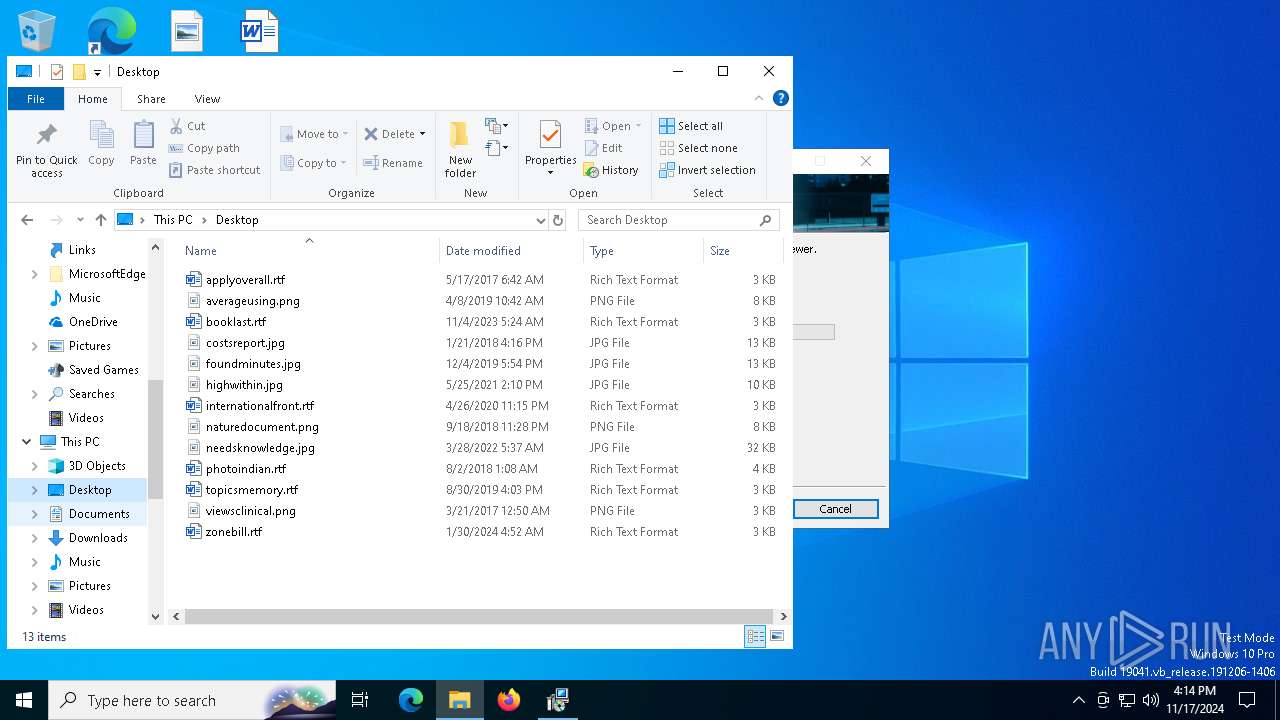Expand Documents in navigation tree
1280x720 pixels.
coord(35,514)
